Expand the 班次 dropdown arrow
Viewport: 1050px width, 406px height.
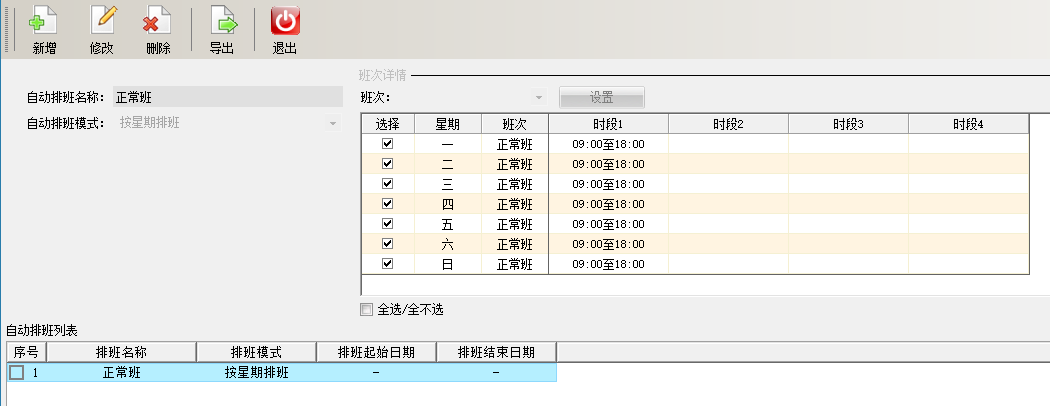pyautogui.click(x=539, y=98)
